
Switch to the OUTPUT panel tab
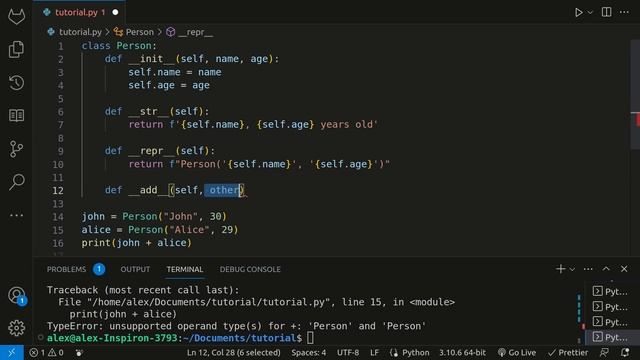pyautogui.click(x=135, y=269)
